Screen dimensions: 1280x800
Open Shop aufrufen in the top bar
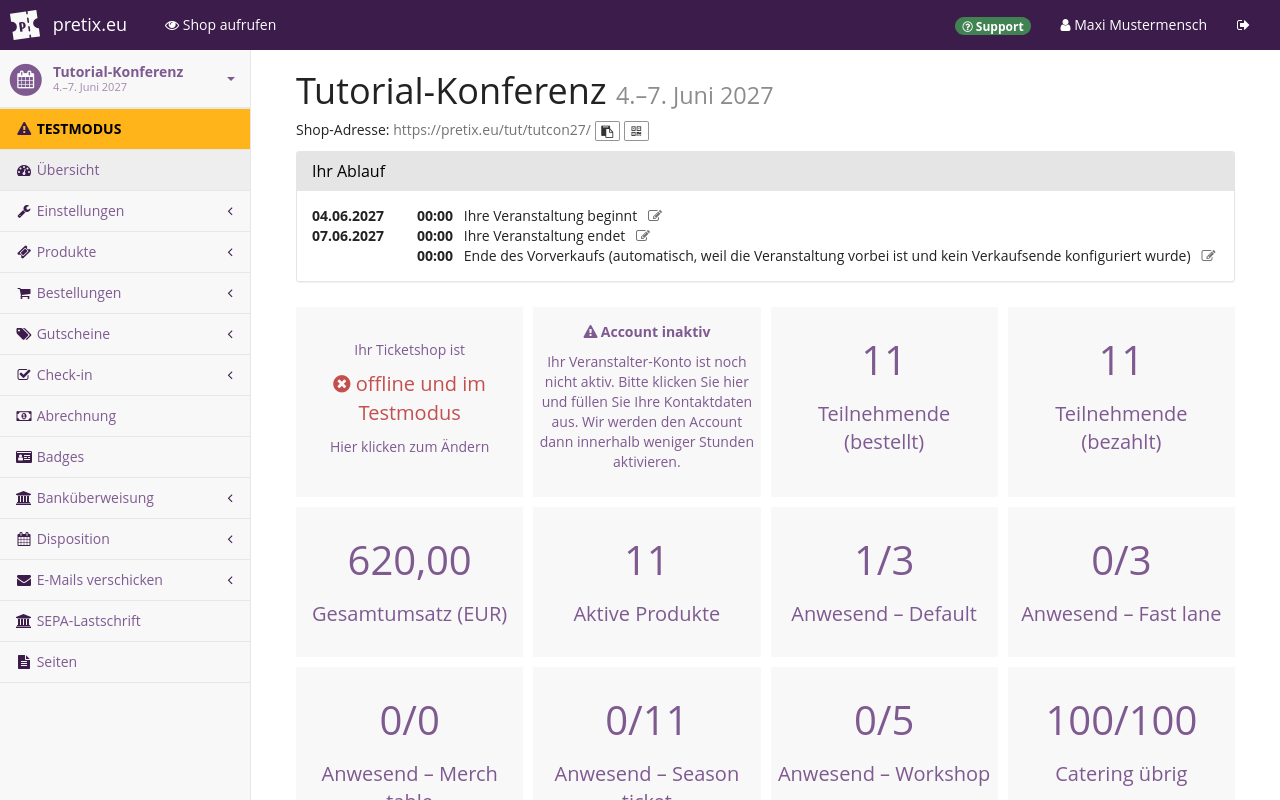tap(221, 25)
